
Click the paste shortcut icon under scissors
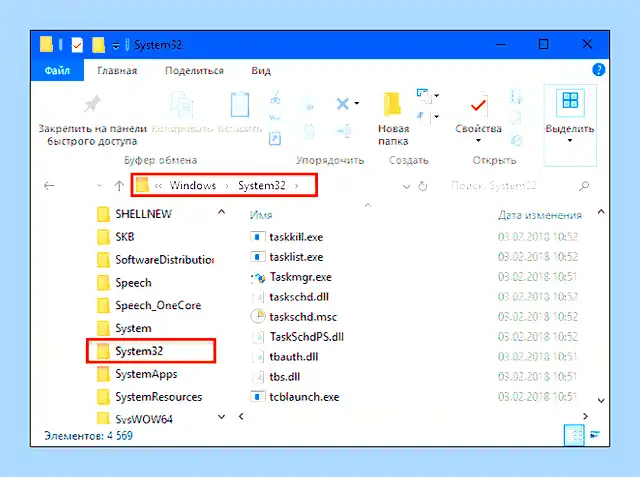click(275, 138)
